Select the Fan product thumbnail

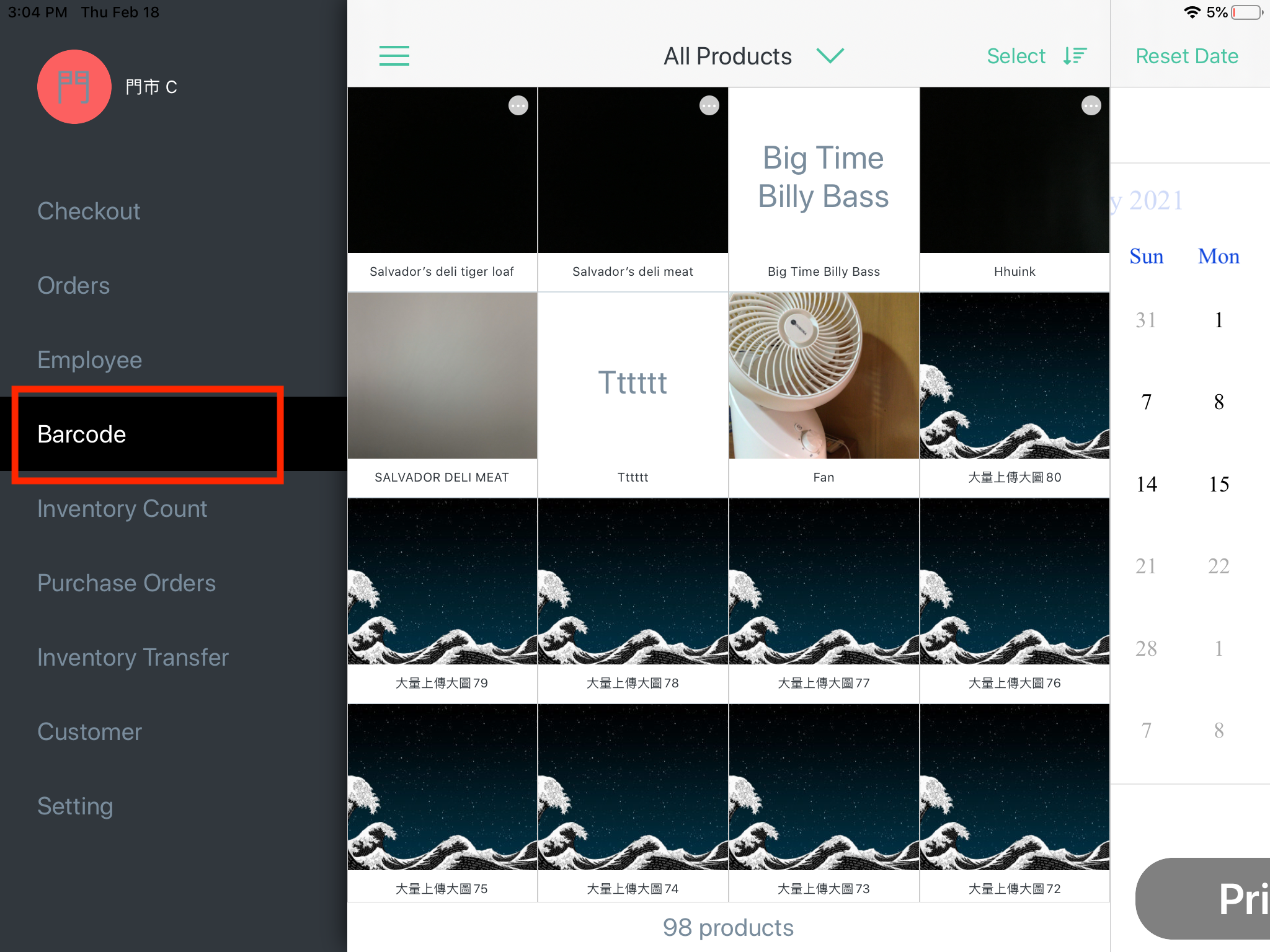(x=824, y=376)
